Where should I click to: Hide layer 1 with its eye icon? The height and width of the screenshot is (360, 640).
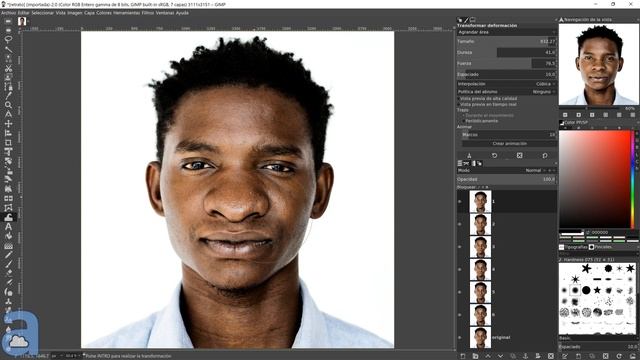[x=460, y=202]
